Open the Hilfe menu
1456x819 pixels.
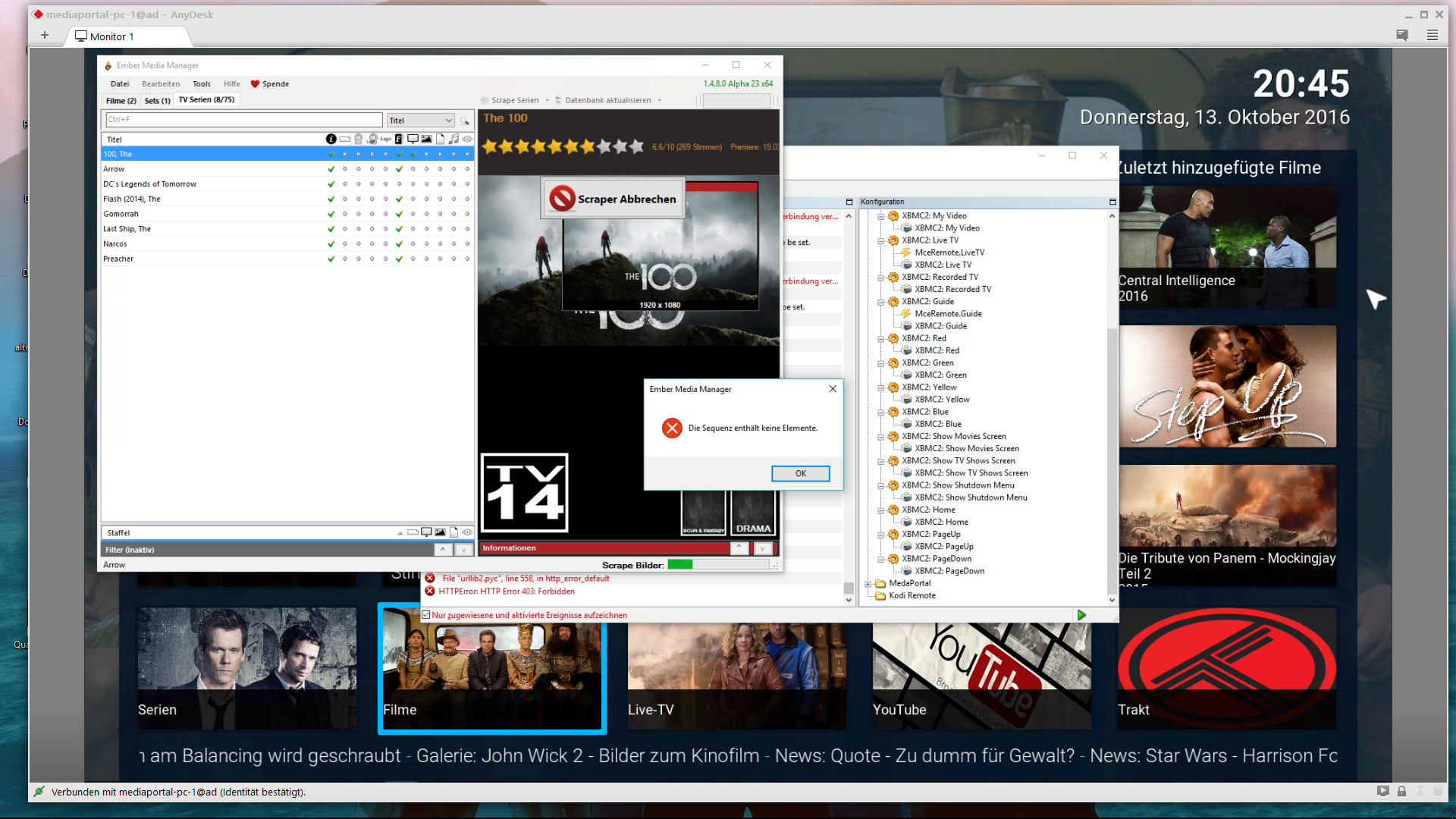(x=232, y=84)
